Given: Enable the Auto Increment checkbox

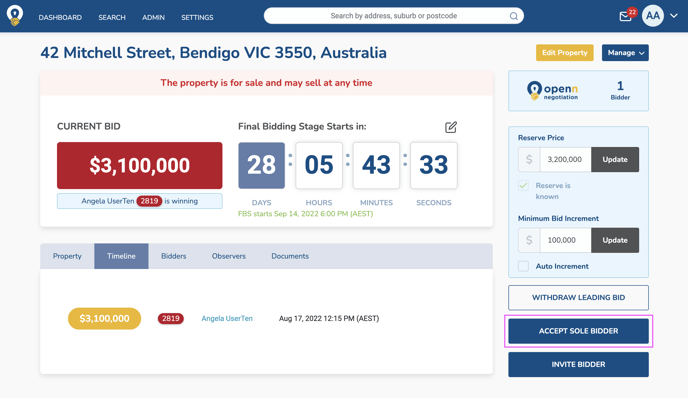Looking at the screenshot, I should point(523,266).
